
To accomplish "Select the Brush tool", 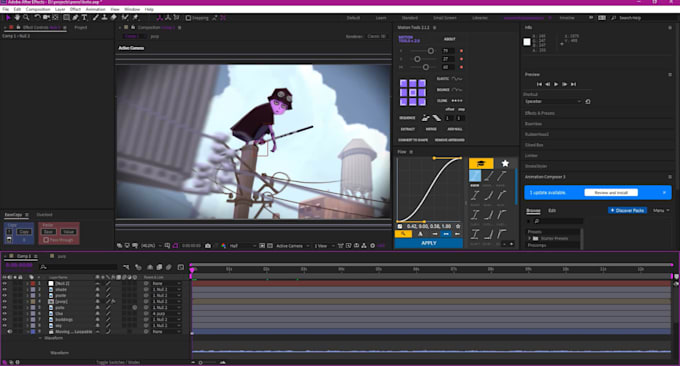I will pyautogui.click(x=95, y=17).
